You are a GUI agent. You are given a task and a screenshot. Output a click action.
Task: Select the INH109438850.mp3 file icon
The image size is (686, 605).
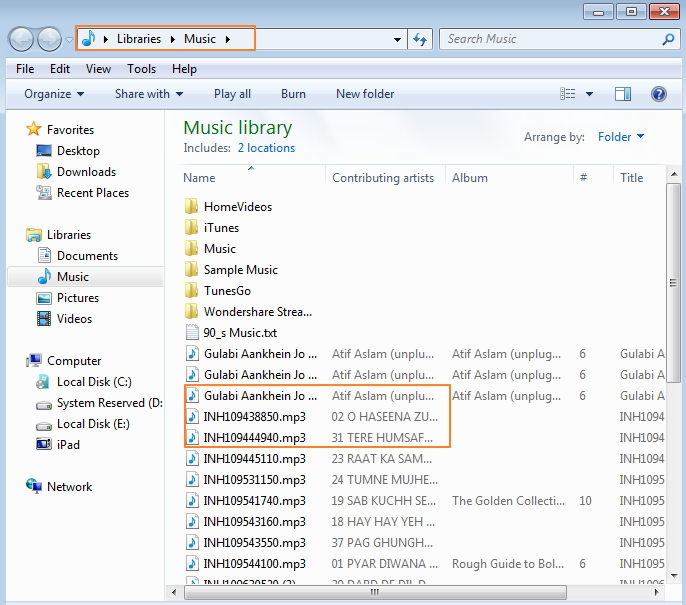[192, 416]
